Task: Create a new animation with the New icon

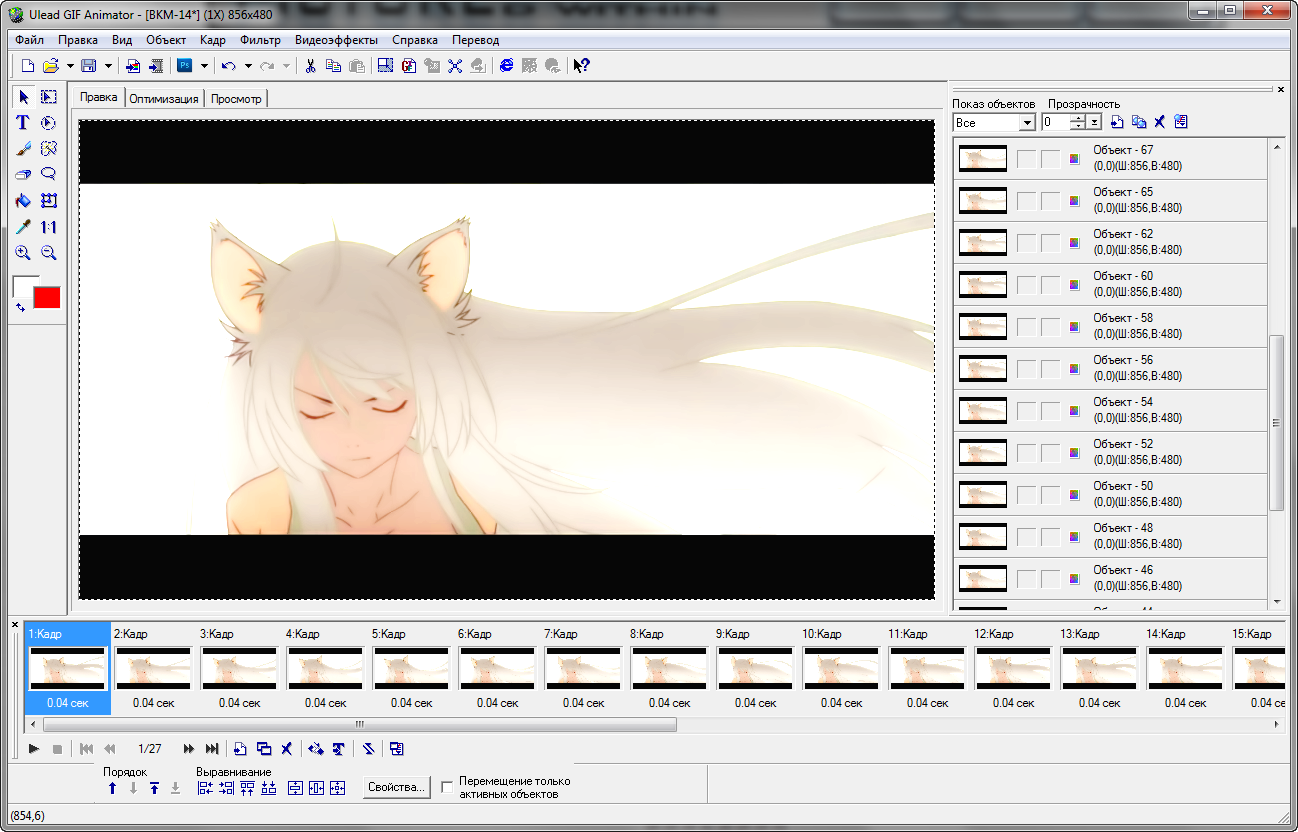Action: (x=28, y=66)
